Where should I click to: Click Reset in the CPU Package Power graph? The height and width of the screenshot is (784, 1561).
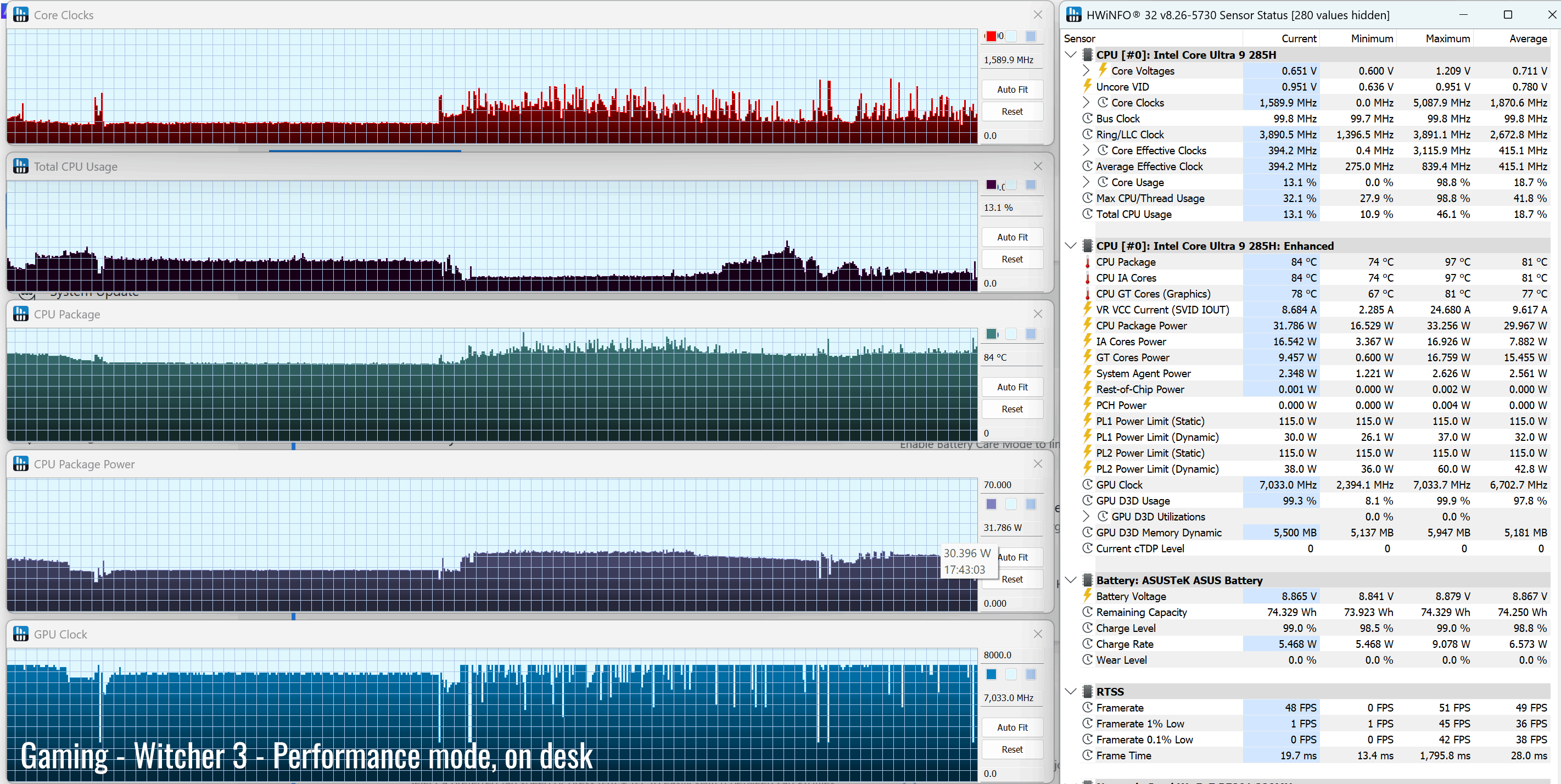coord(1012,579)
